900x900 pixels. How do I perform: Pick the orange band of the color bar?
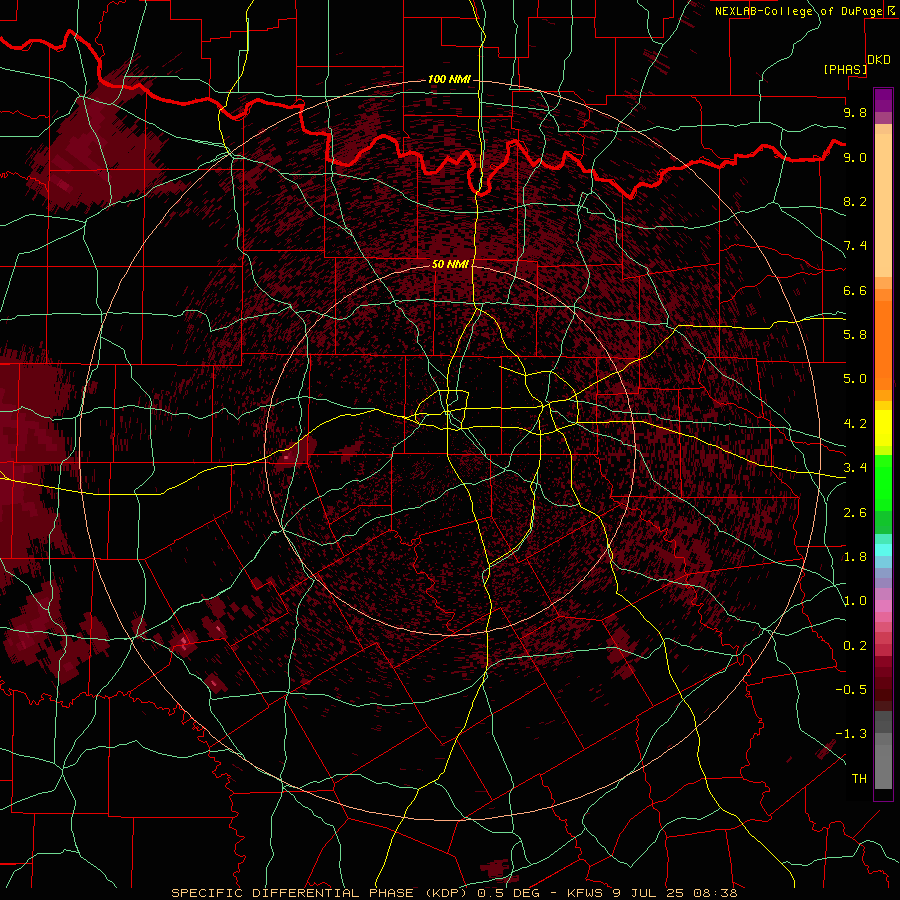[x=883, y=344]
